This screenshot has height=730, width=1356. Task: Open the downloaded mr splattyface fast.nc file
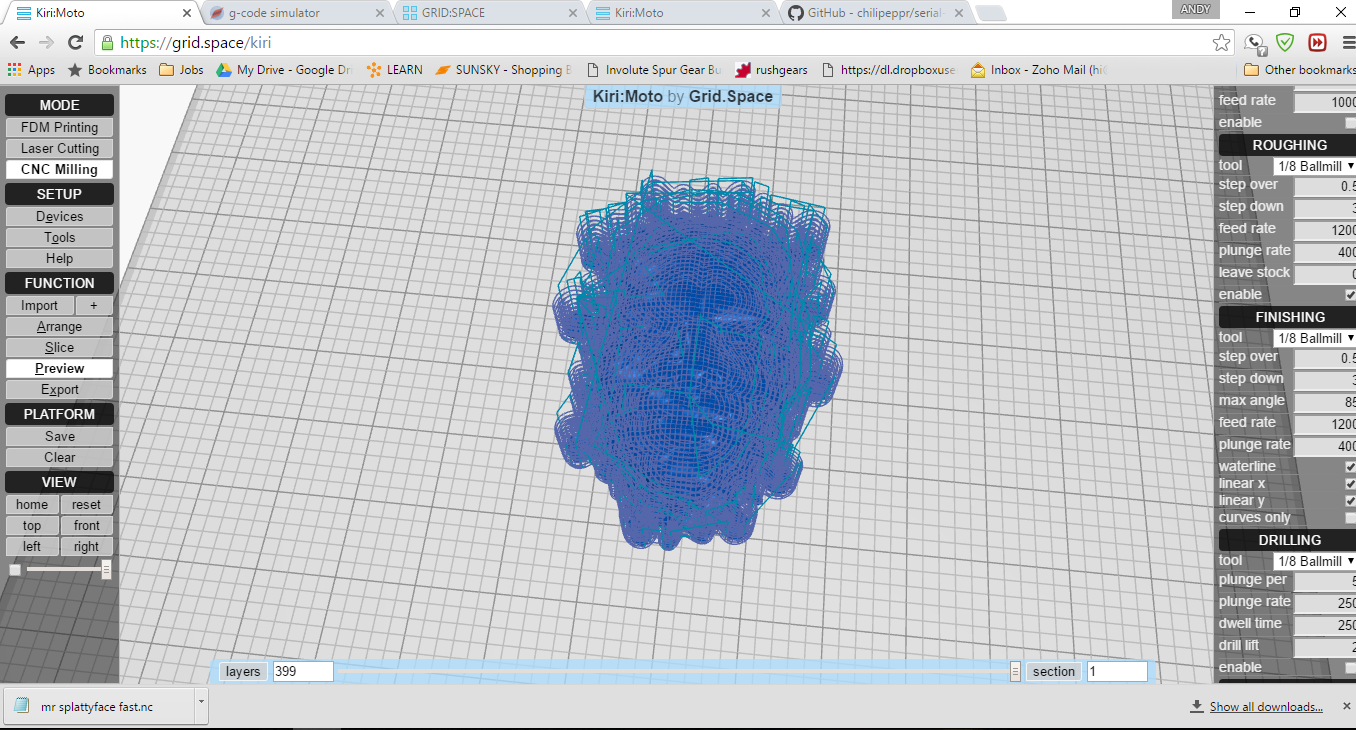point(97,707)
